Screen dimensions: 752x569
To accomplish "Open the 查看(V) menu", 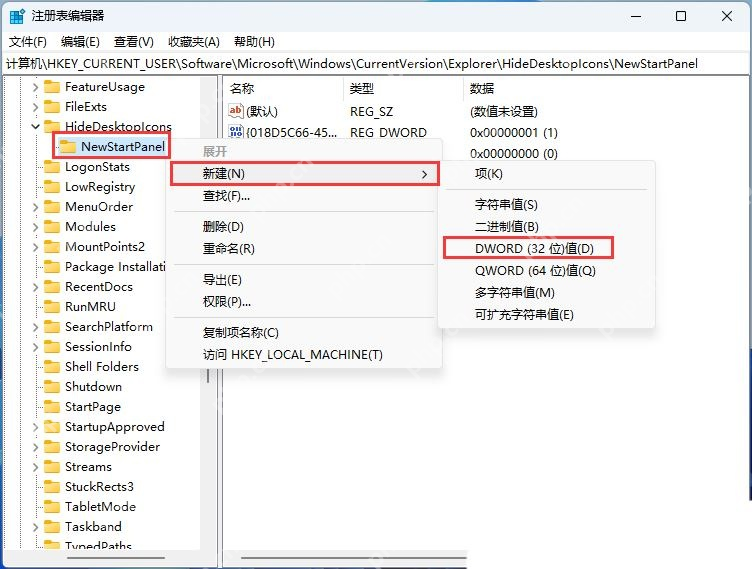I will point(133,42).
